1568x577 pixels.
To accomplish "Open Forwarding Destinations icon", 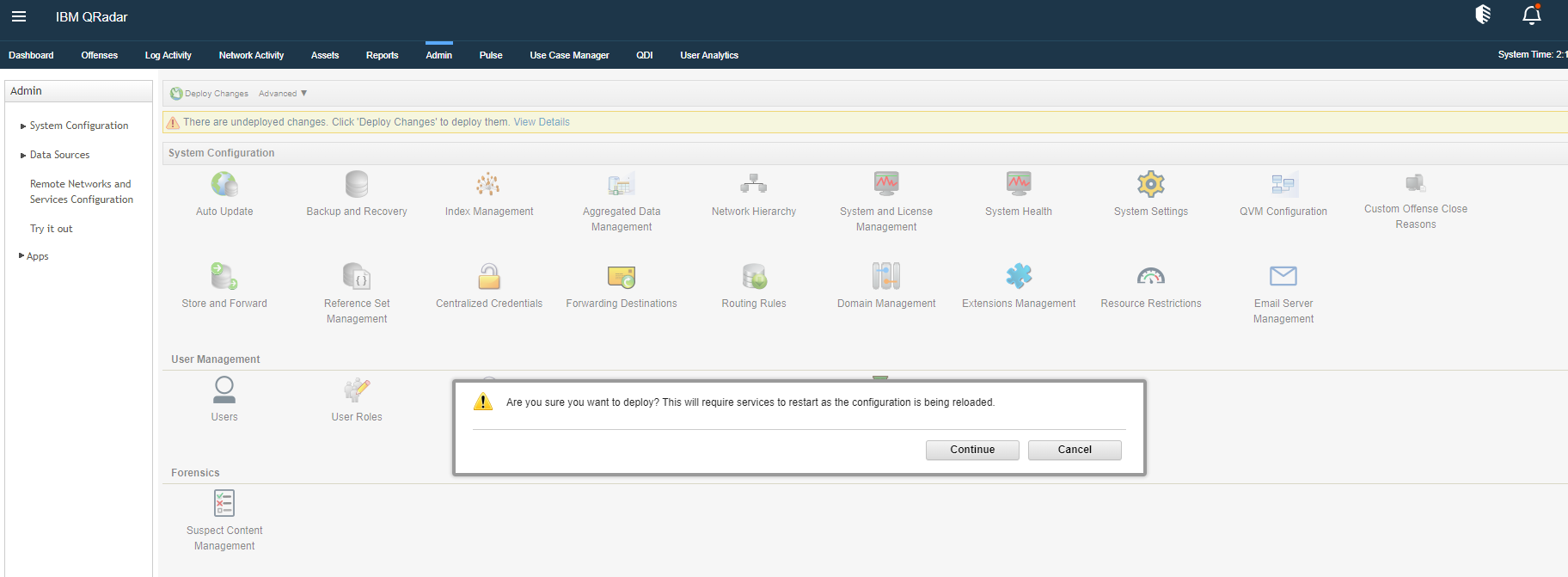I will [x=622, y=276].
